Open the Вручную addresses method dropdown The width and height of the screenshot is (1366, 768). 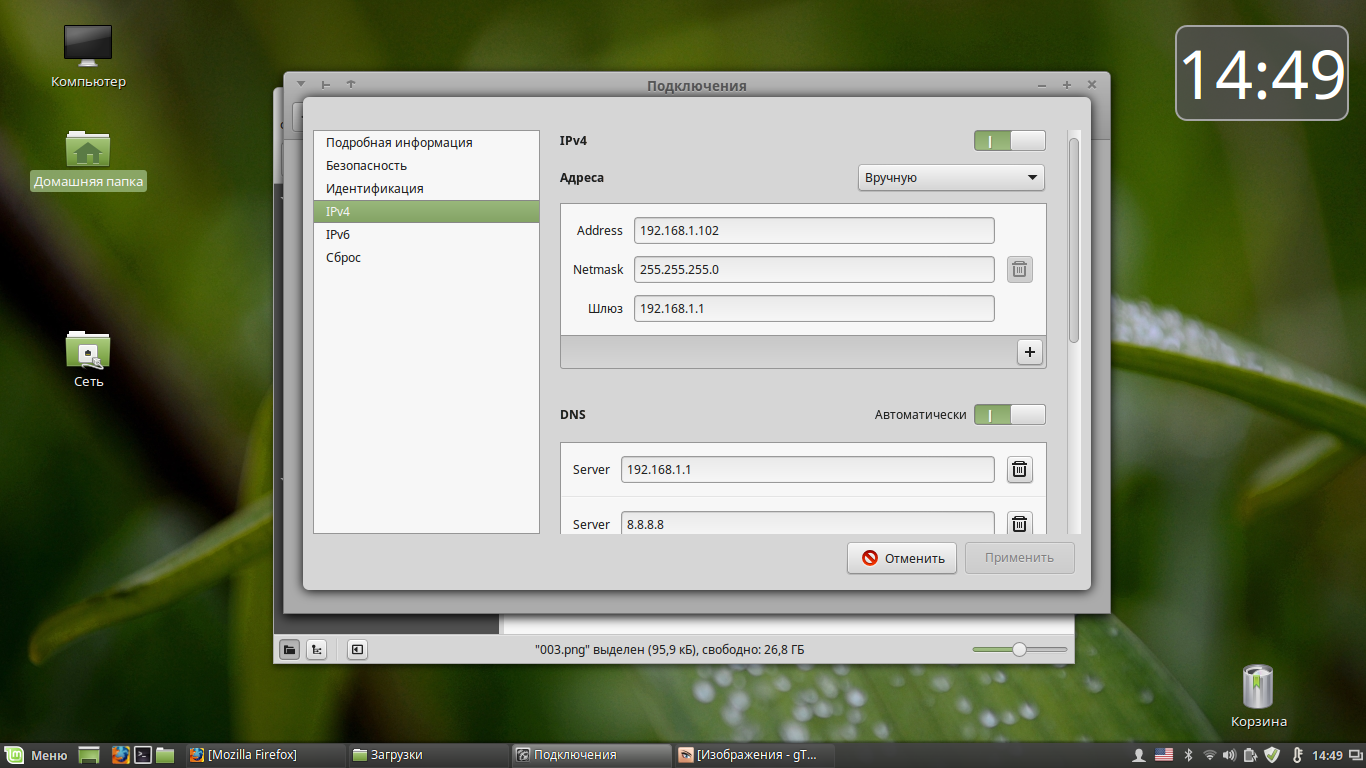point(950,178)
